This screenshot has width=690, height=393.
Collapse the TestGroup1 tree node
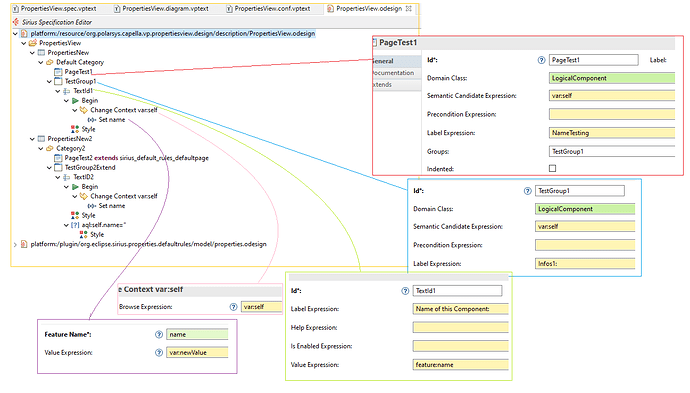tap(49, 81)
